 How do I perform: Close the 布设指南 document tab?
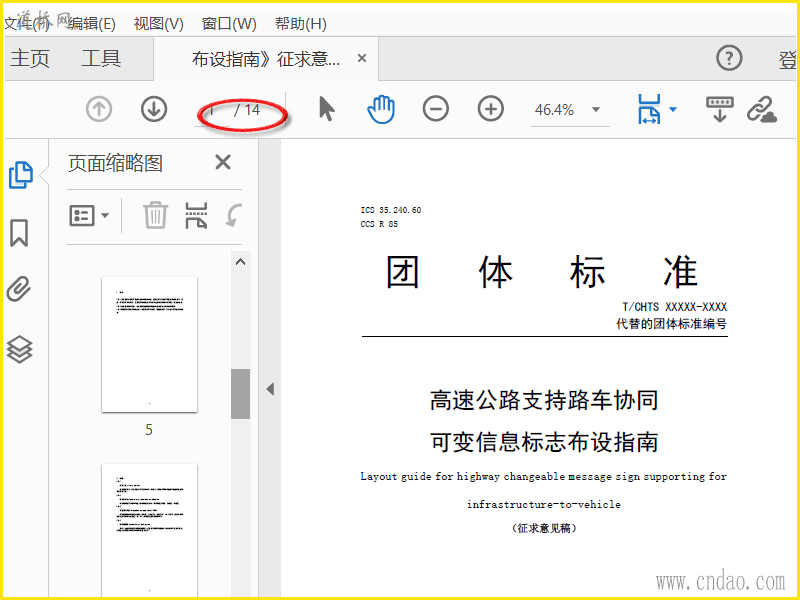[362, 58]
